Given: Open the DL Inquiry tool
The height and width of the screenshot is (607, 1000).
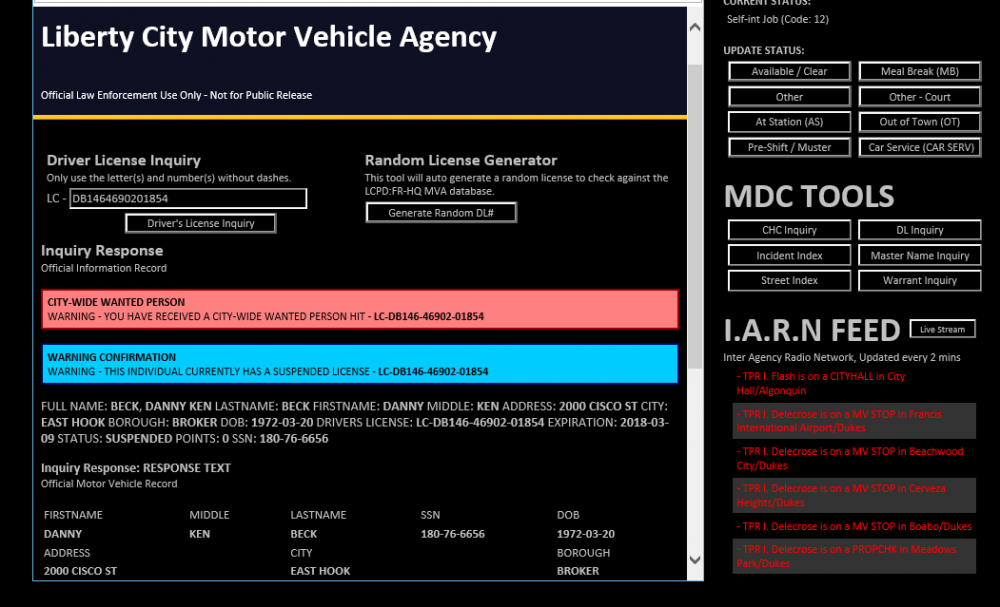Looking at the screenshot, I should point(920,230).
